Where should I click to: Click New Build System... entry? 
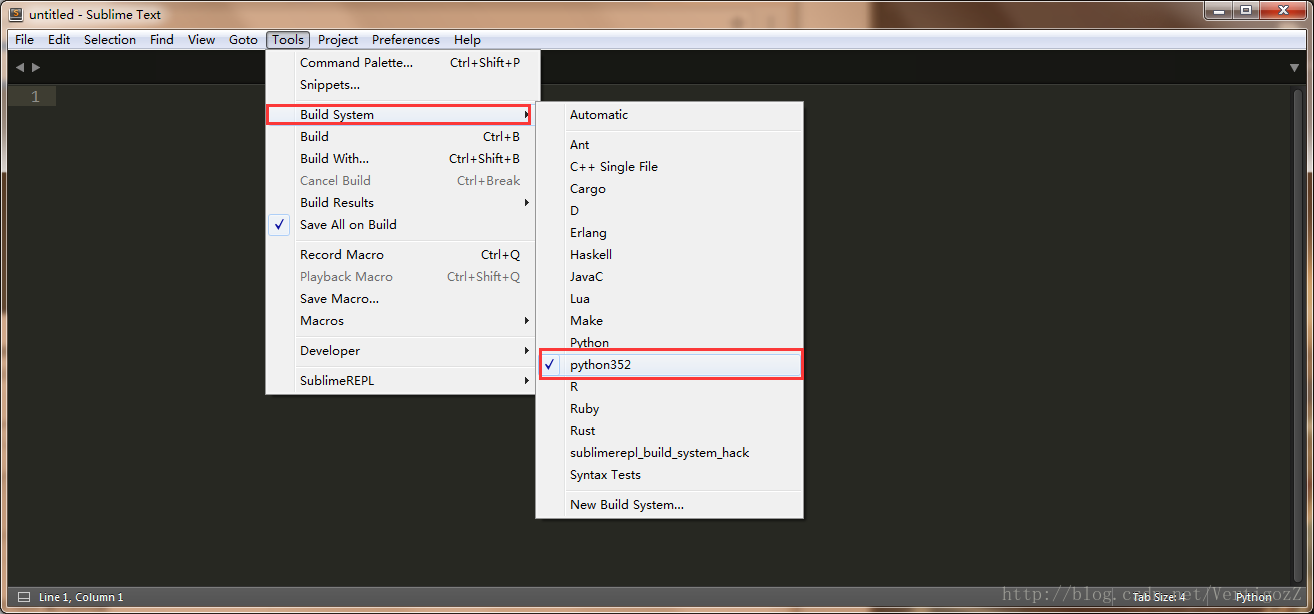click(x=670, y=505)
